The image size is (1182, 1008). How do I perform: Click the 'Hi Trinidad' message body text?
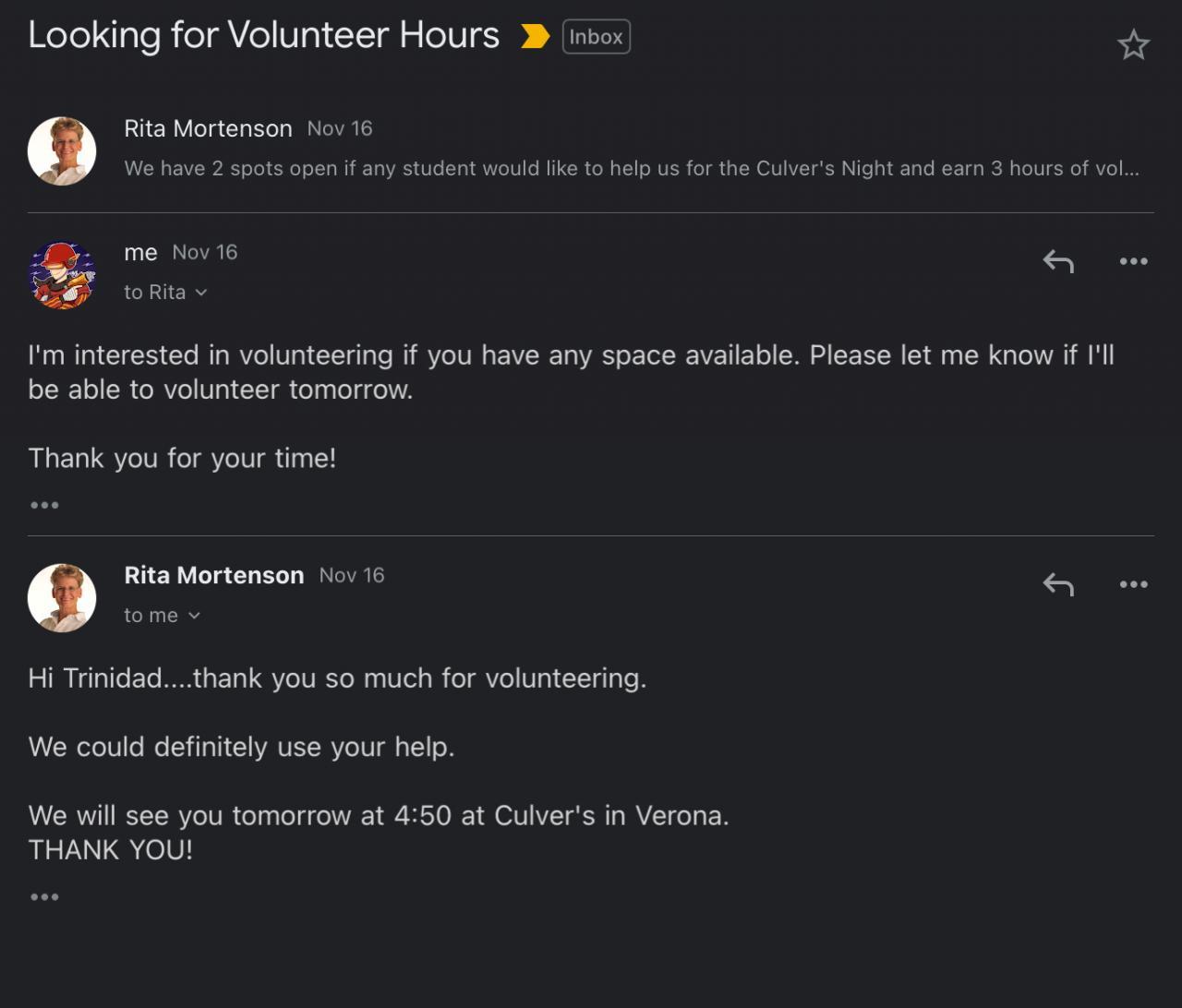tap(337, 678)
